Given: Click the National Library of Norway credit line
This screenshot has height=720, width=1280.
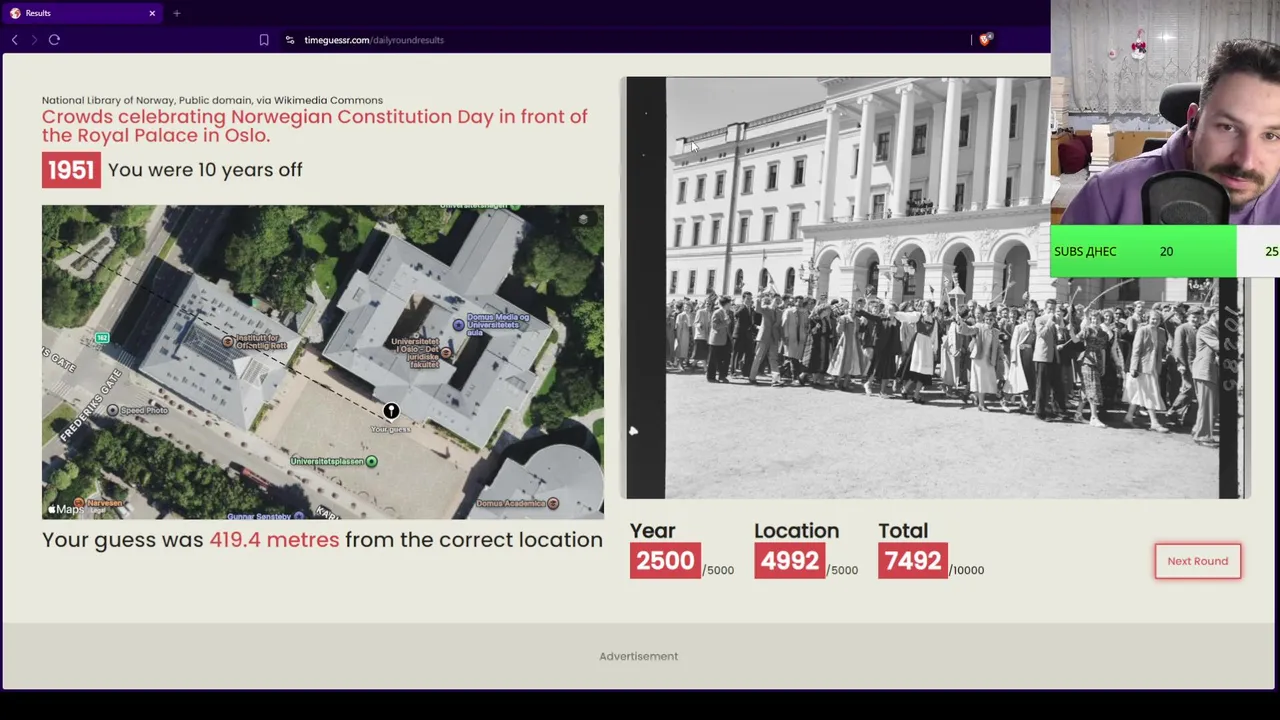Looking at the screenshot, I should point(212,100).
